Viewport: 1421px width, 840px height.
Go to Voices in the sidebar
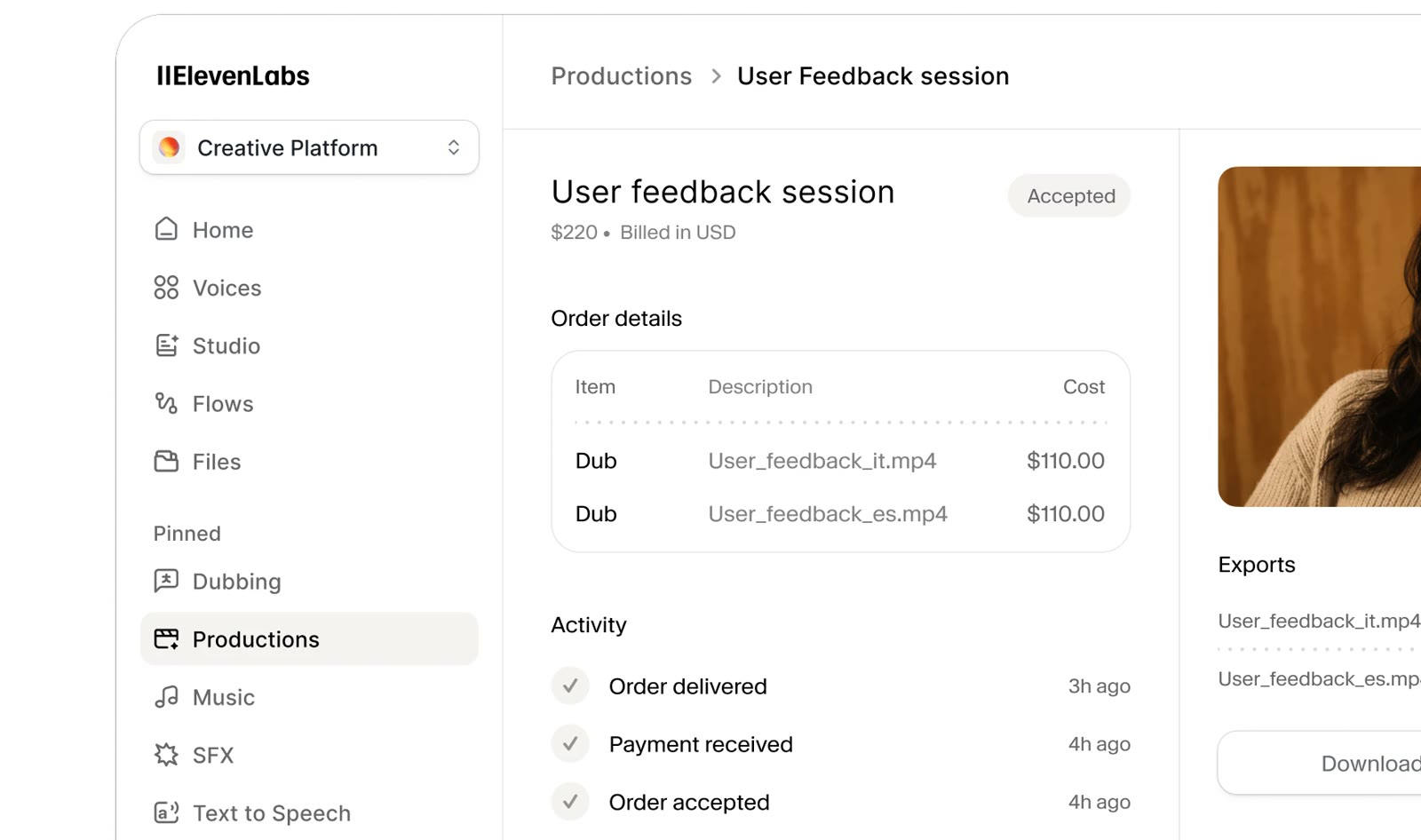click(x=309, y=287)
